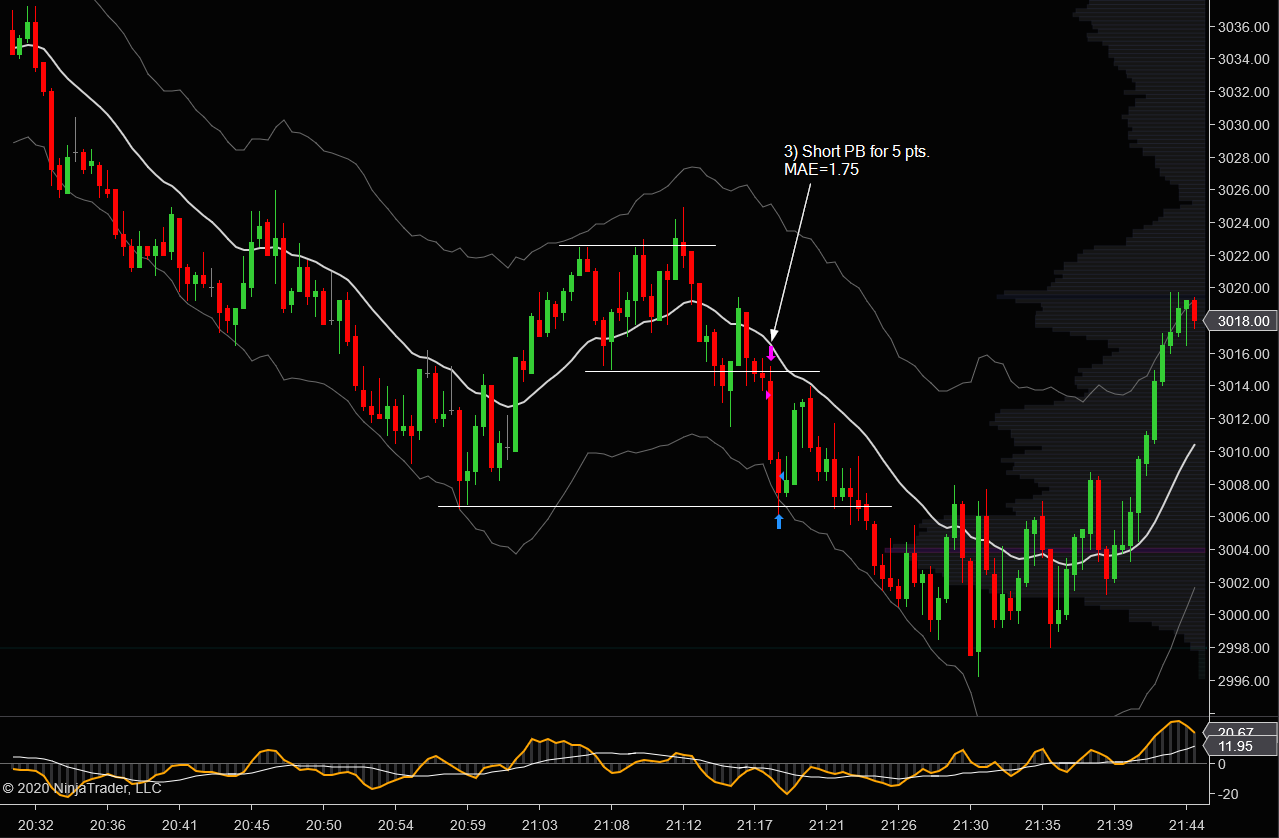1279x838 pixels.
Task: Click the 20:50 time axis label
Action: tap(324, 825)
